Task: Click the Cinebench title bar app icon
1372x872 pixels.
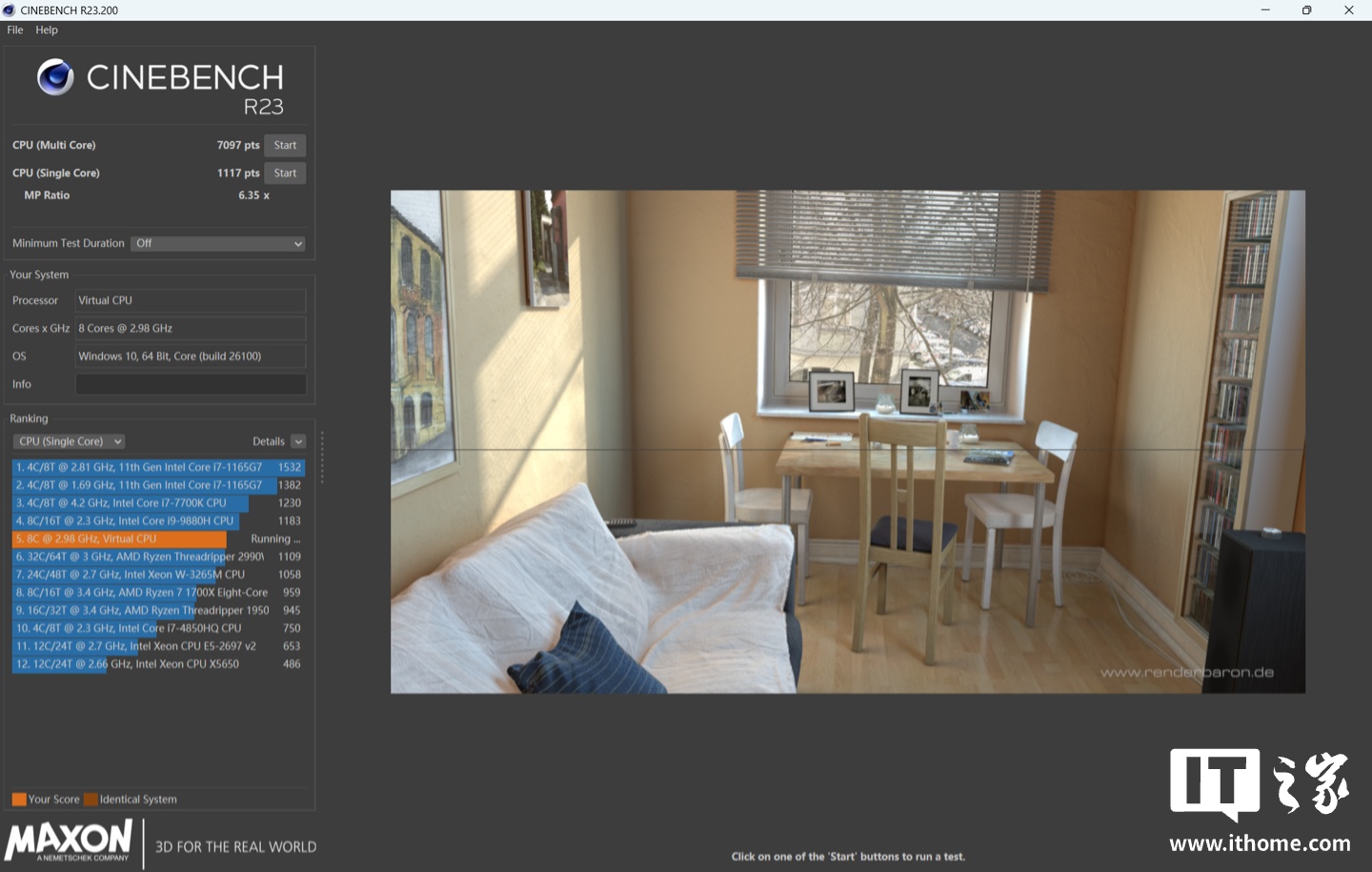Action: click(10, 10)
